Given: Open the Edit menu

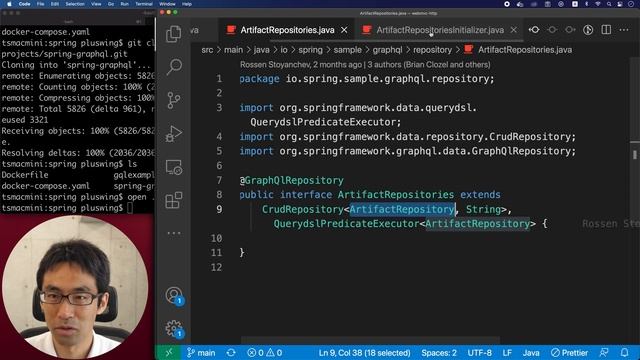Looking at the screenshot, I should (x=55, y=4).
